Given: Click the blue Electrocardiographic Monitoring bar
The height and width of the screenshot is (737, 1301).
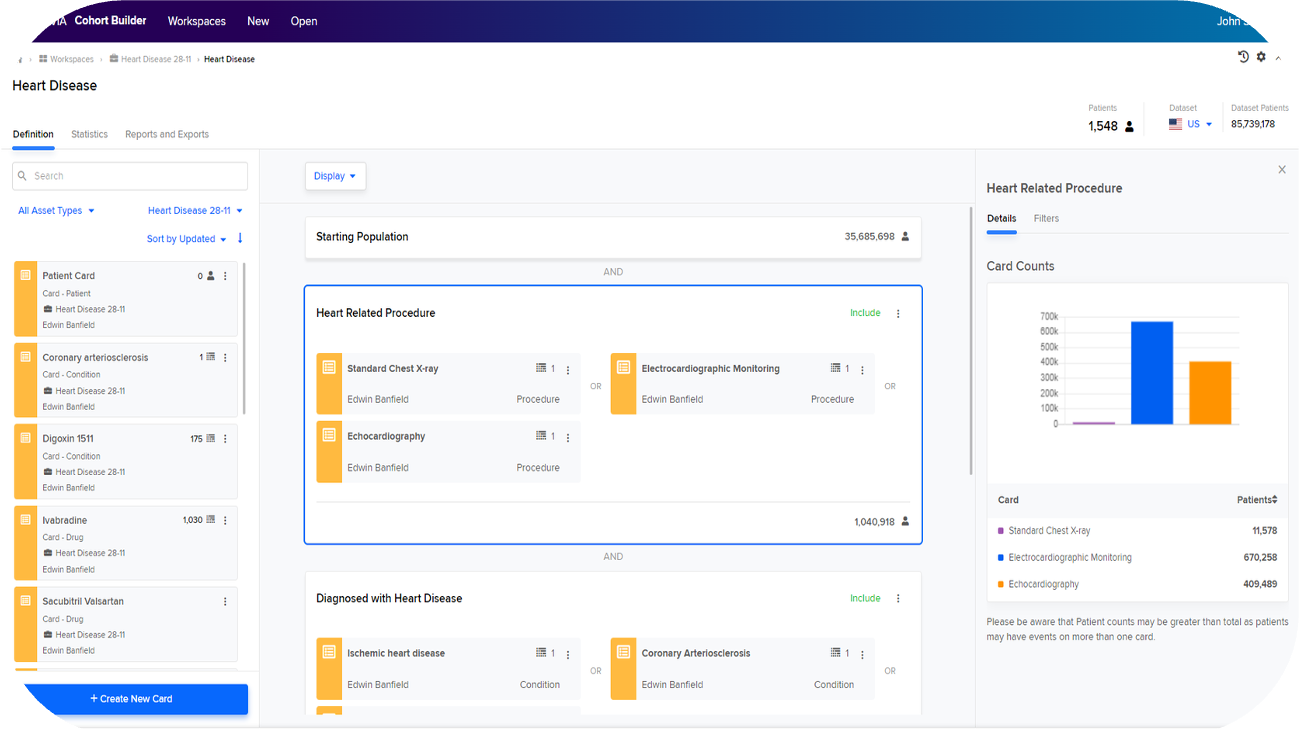Looking at the screenshot, I should (1152, 373).
